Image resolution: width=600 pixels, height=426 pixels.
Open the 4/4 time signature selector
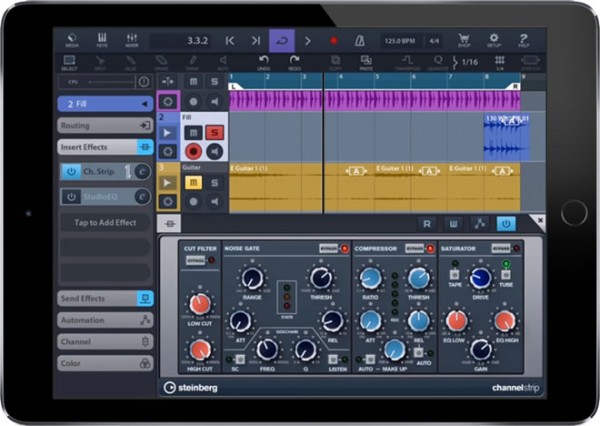point(434,41)
